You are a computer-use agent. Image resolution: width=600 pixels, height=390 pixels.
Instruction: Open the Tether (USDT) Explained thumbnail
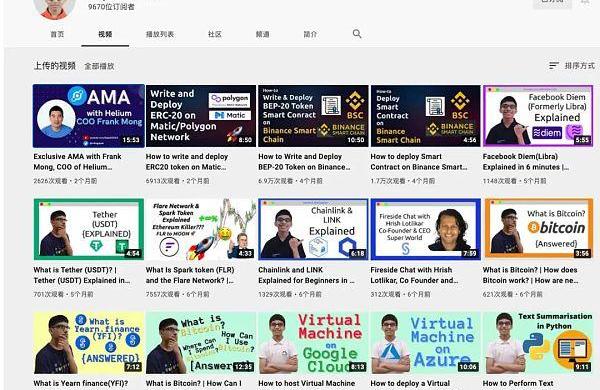tap(89, 229)
